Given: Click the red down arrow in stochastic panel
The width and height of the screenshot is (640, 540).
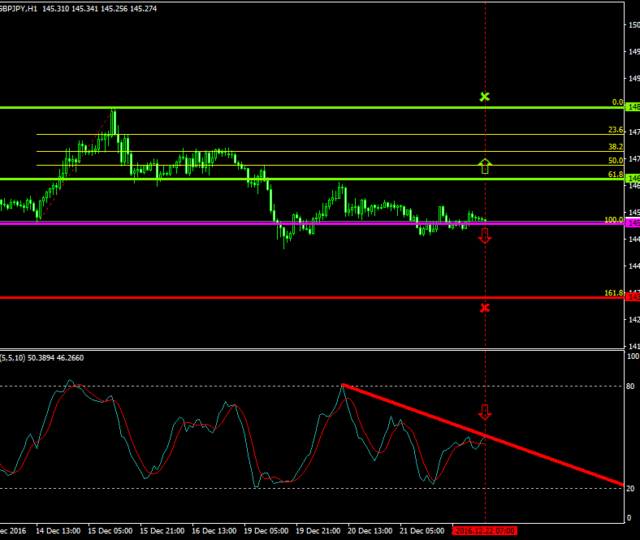Looking at the screenshot, I should point(485,412).
